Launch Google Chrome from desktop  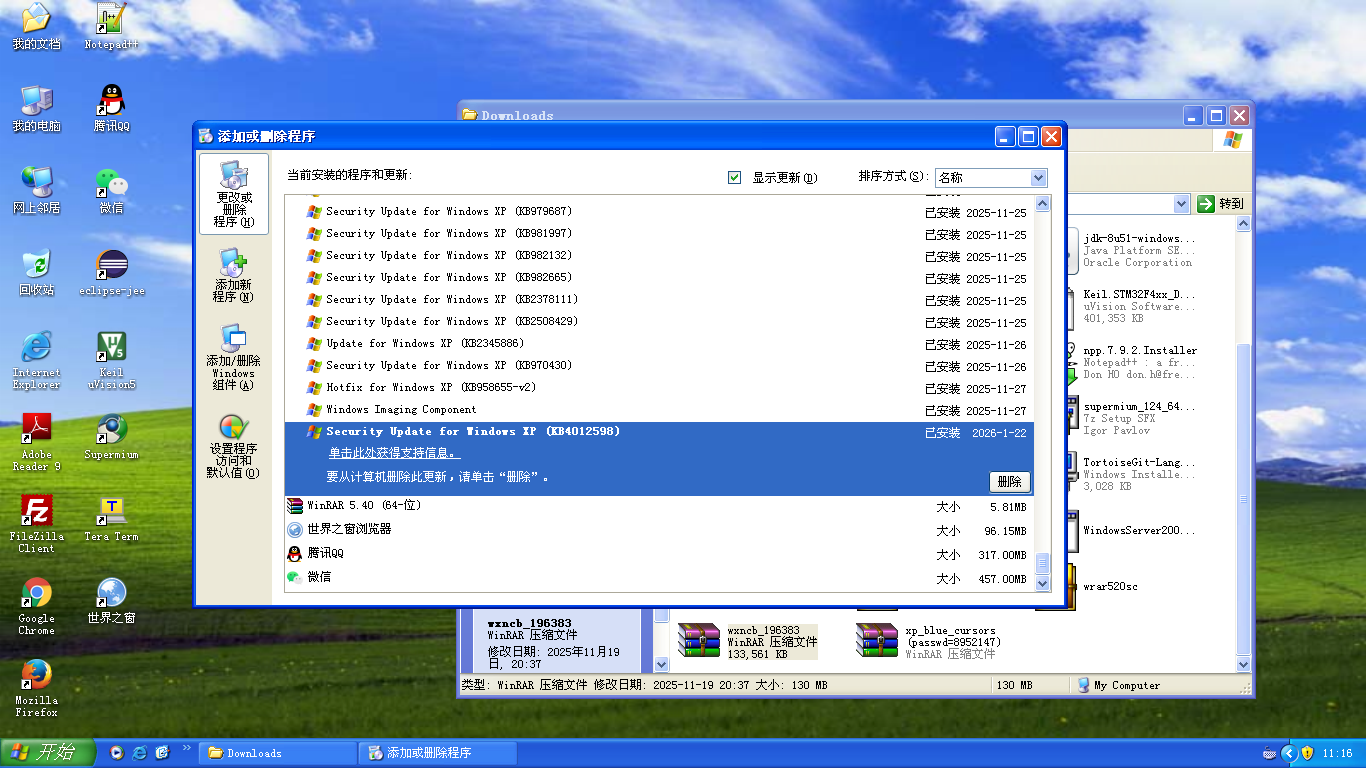tap(36, 604)
